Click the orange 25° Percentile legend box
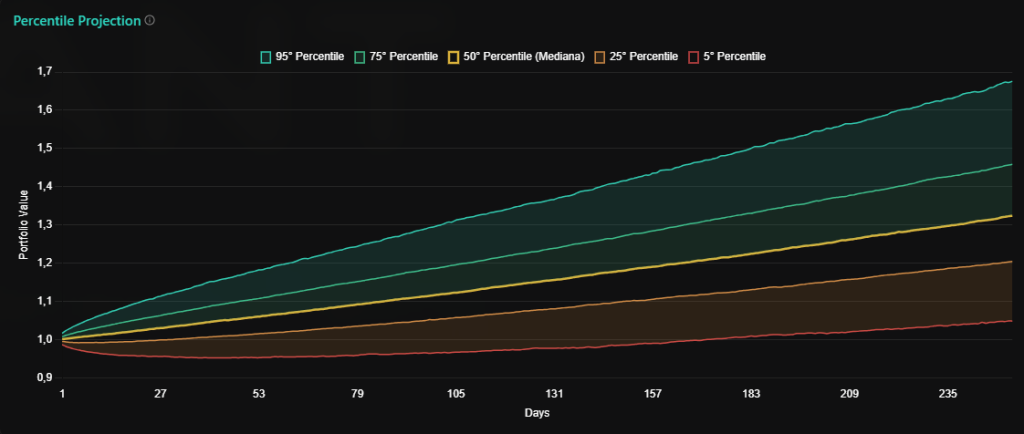The image size is (1024, 434). [601, 57]
